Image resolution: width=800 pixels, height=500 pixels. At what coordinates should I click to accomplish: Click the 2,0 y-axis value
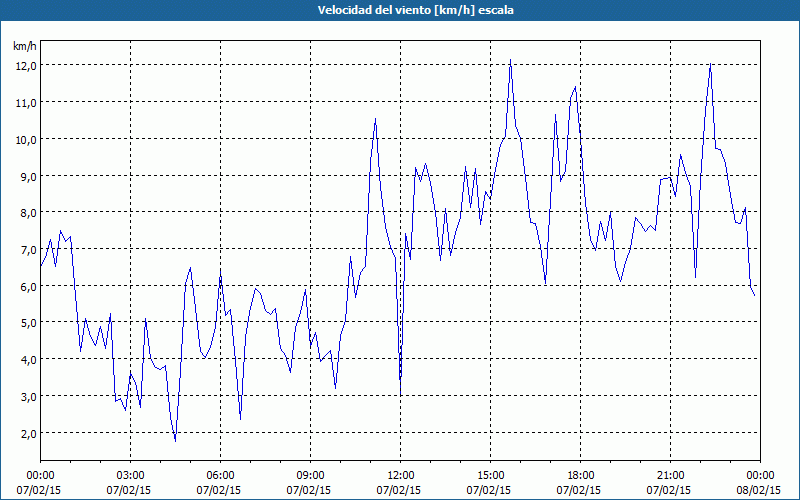pos(28,433)
